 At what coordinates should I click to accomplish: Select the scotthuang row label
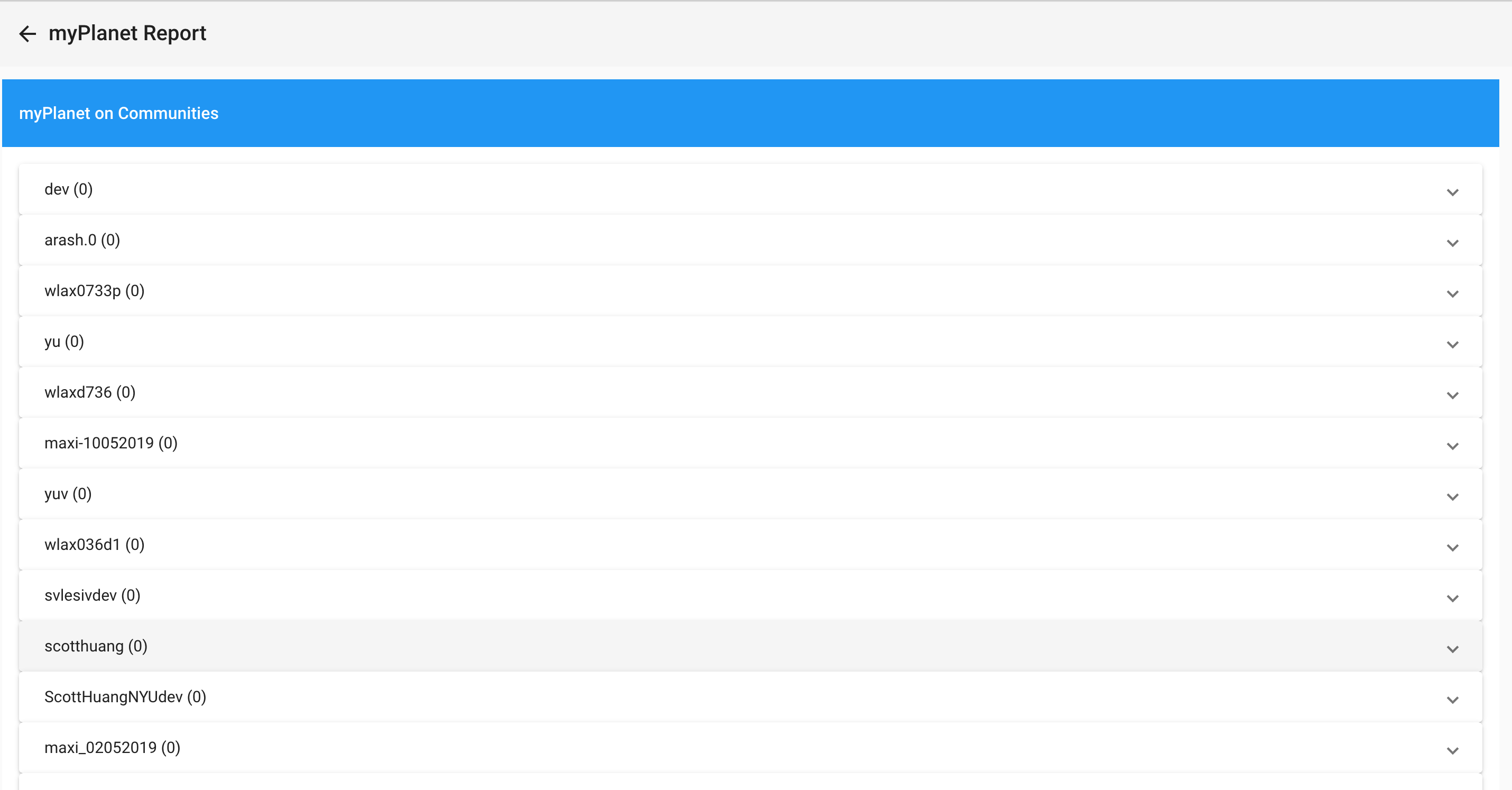pyautogui.click(x=96, y=646)
